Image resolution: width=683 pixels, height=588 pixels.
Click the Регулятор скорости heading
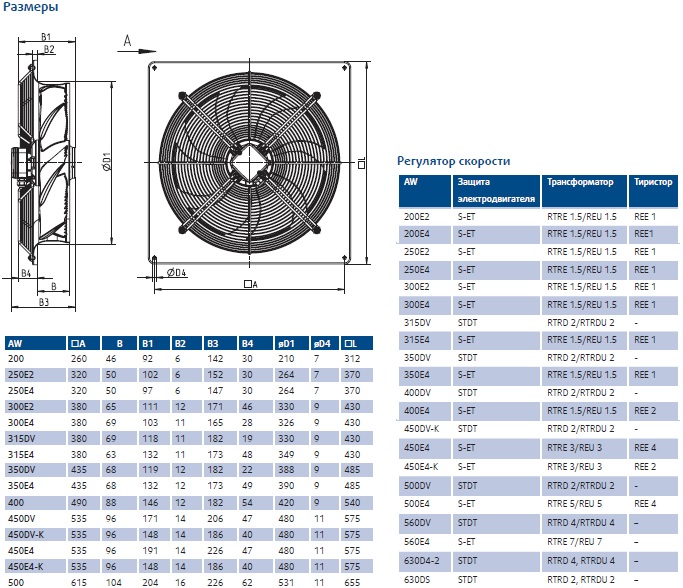tap(453, 161)
